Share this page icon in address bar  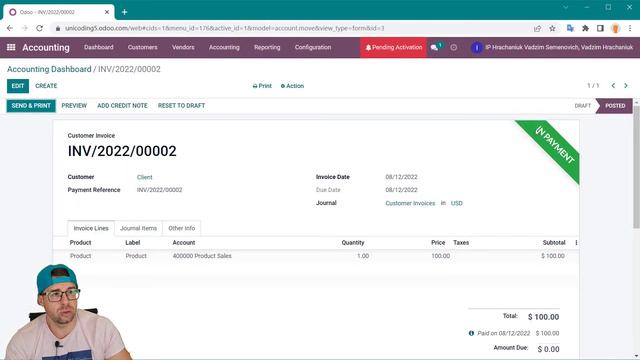537,28
